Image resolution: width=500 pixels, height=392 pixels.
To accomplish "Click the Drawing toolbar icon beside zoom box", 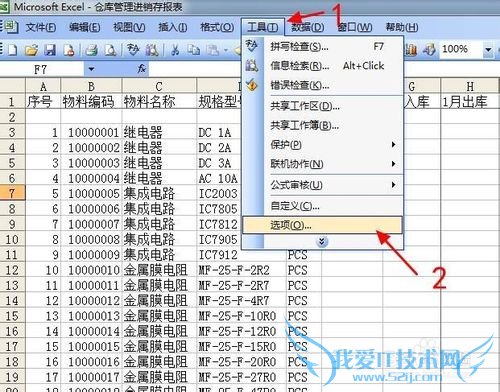I will 429,50.
